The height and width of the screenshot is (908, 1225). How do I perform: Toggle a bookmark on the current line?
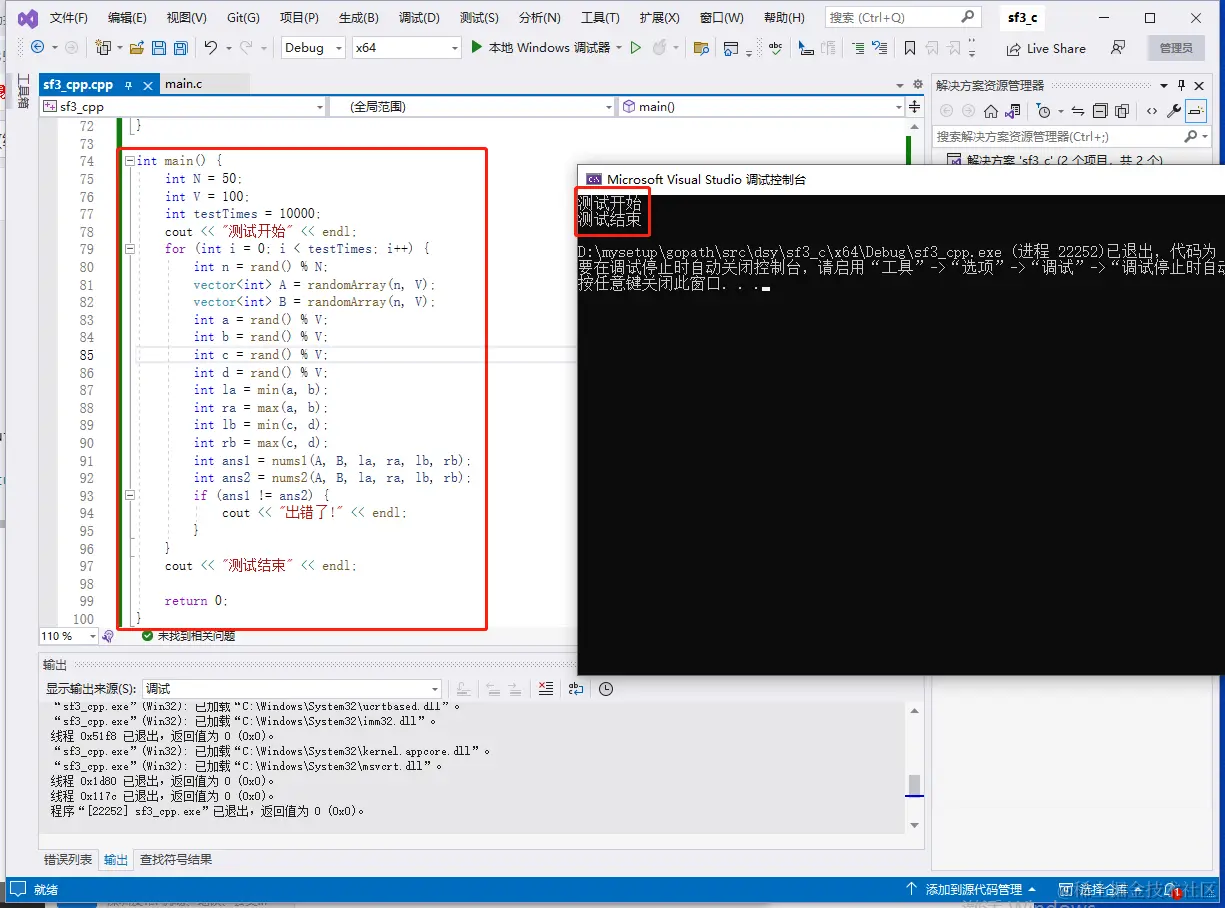click(x=909, y=48)
